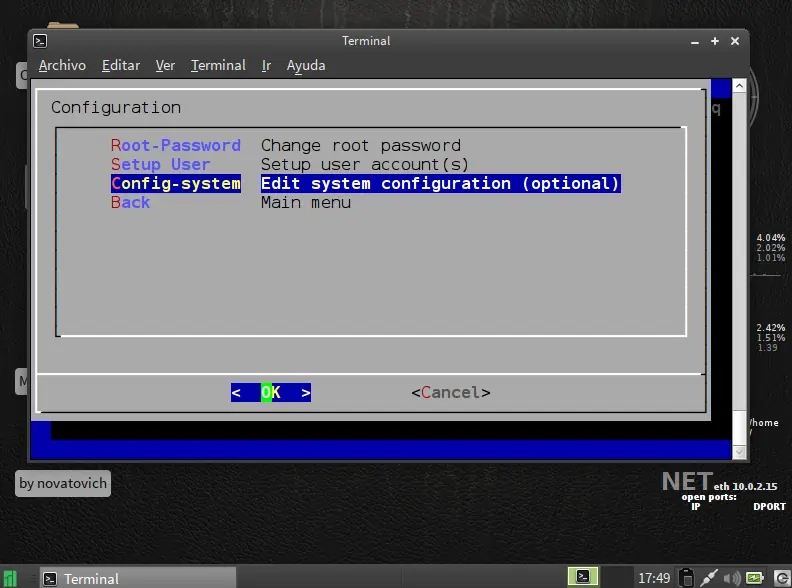Click 'Edit system configuration (optional)' text
Image resolution: width=792 pixels, height=588 pixels.
[x=440, y=183]
